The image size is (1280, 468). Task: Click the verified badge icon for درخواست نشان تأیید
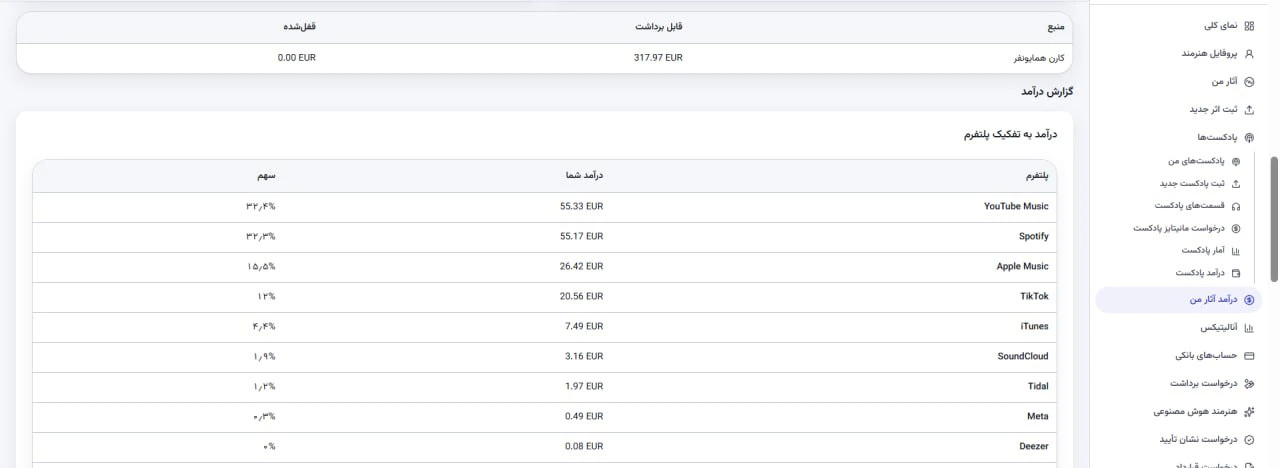tap(1248, 439)
